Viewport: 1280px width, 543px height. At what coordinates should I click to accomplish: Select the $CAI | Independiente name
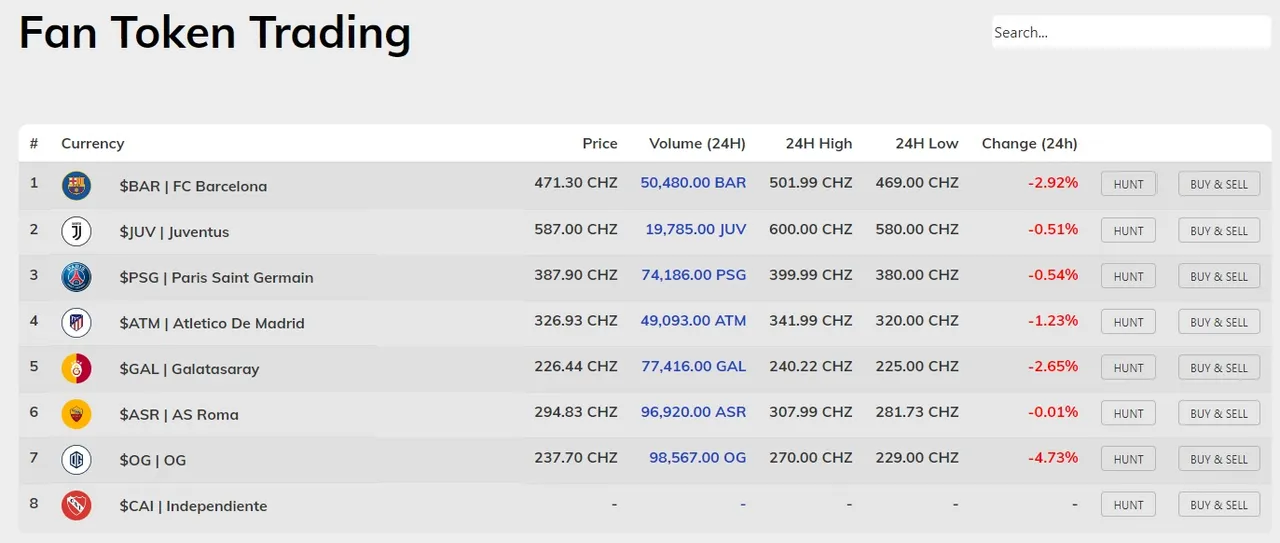point(193,506)
